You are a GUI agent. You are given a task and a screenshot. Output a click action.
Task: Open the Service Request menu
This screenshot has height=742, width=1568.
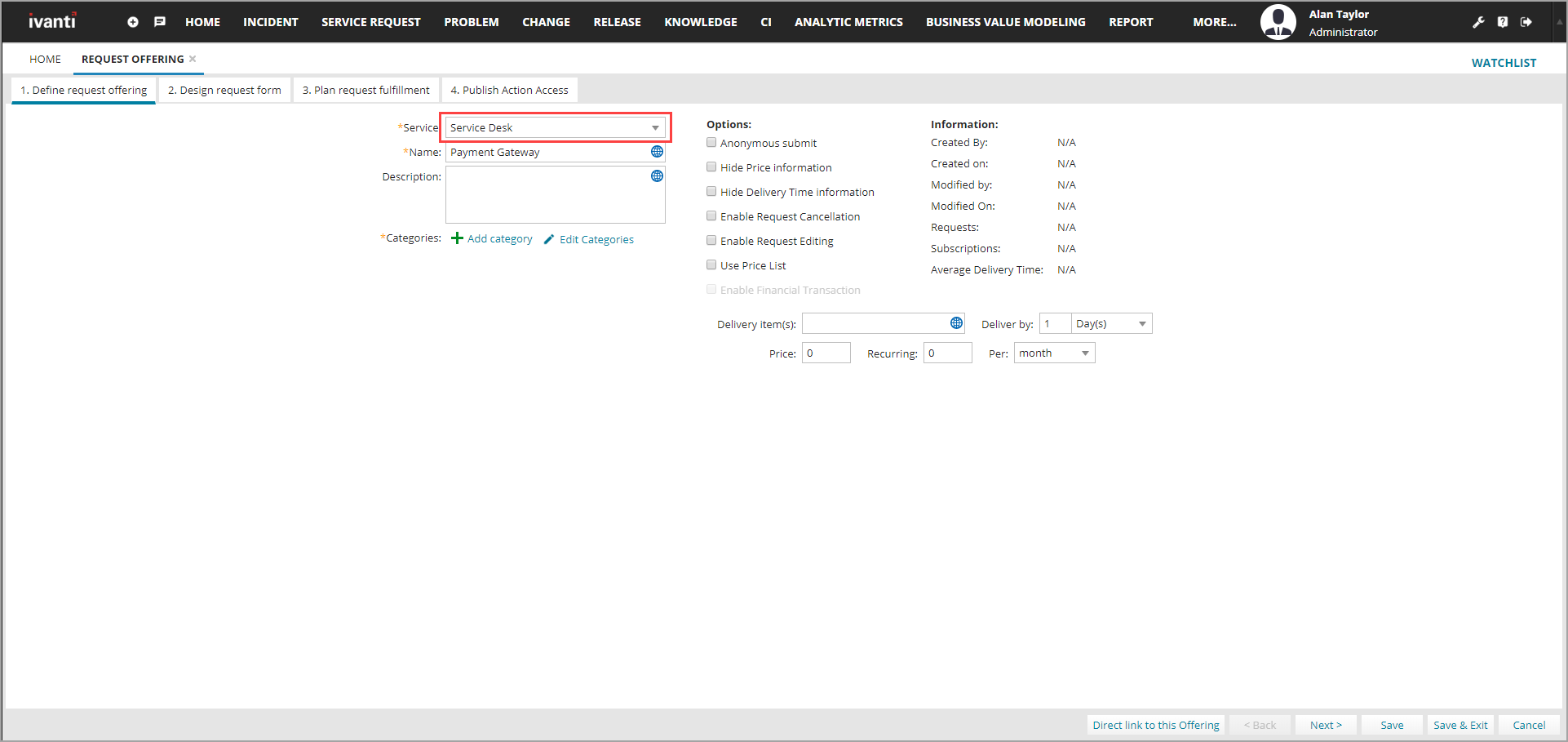[x=370, y=22]
